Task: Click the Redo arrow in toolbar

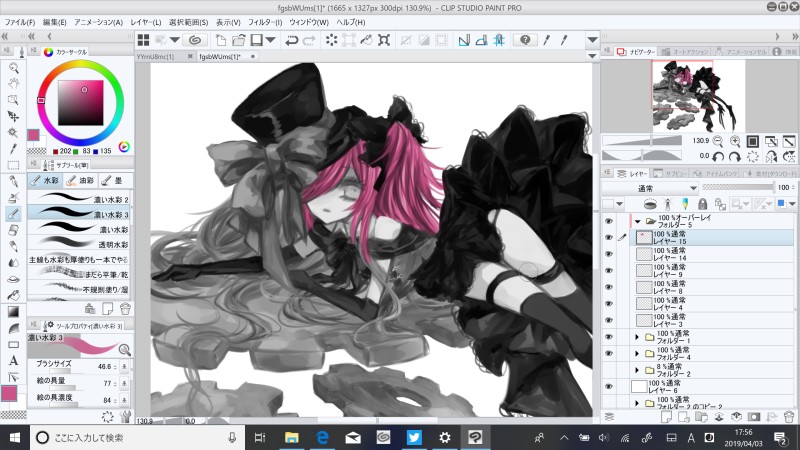Action: coord(309,40)
